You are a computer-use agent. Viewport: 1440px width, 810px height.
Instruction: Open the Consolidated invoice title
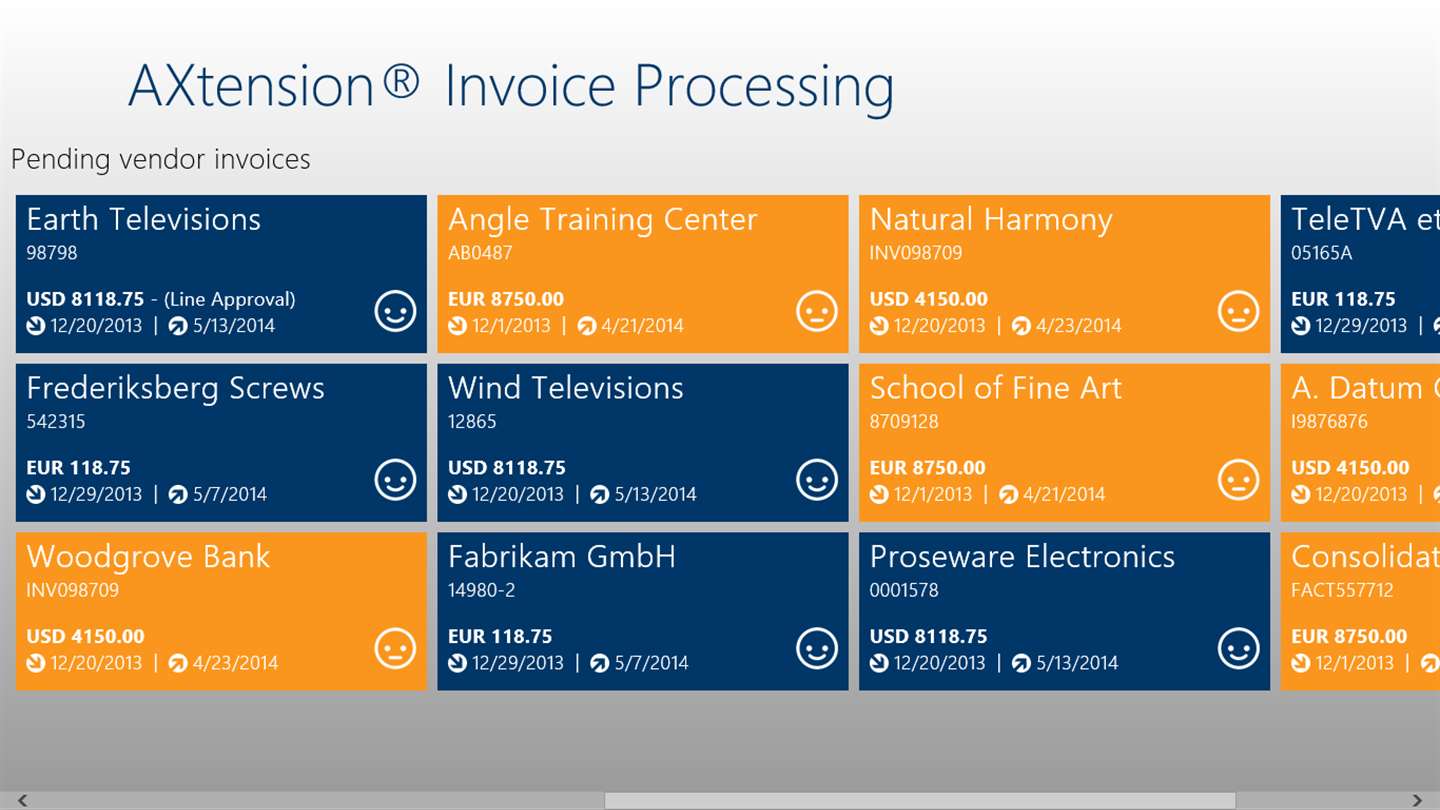point(1365,557)
